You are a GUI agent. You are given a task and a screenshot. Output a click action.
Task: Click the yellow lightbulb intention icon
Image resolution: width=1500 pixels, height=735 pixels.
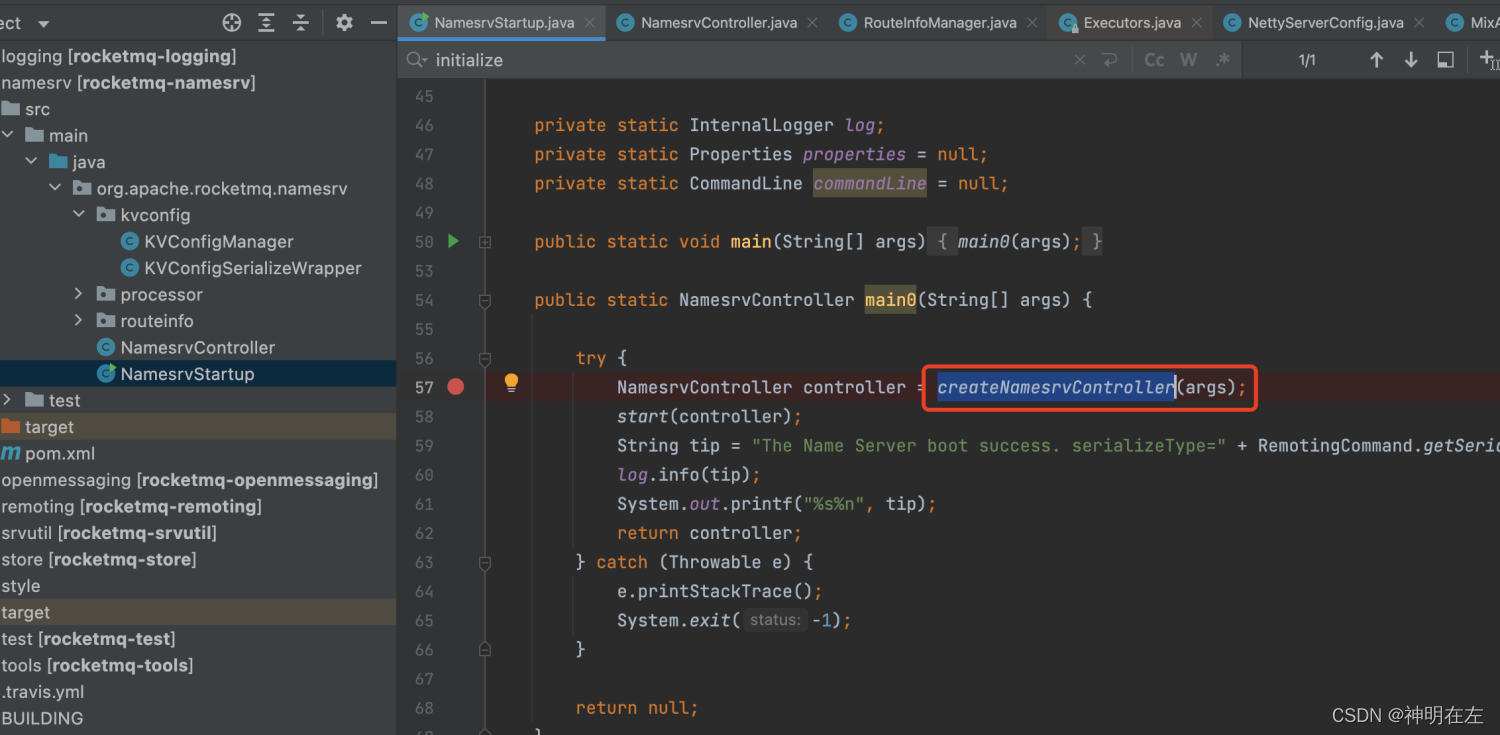(x=511, y=382)
